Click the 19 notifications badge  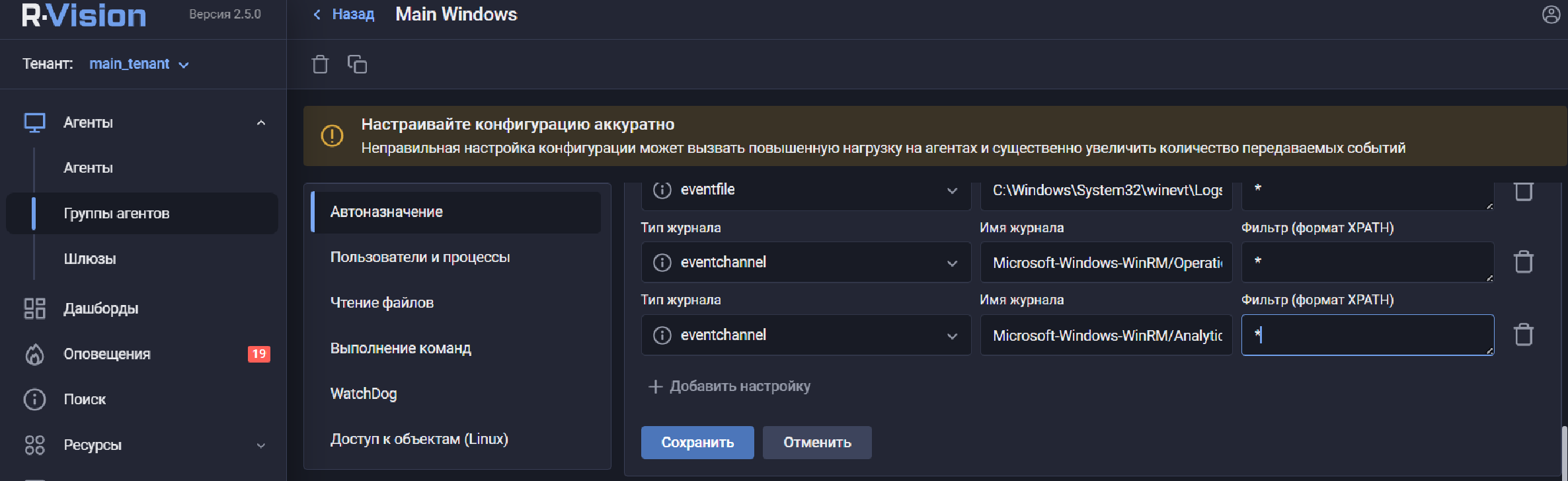pos(259,354)
